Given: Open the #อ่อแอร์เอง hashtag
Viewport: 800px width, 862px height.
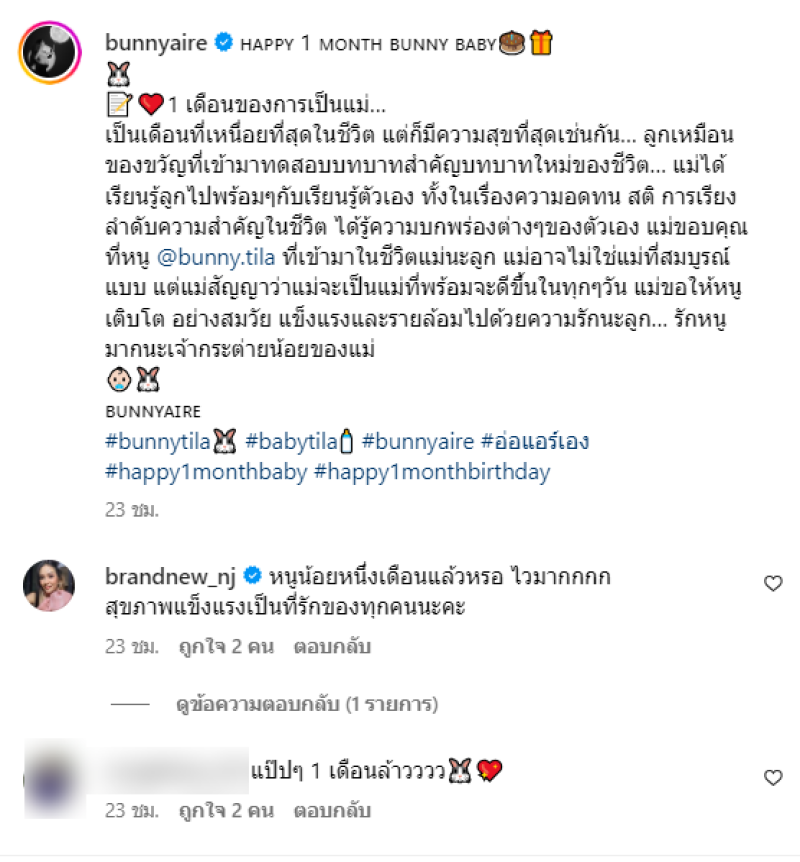Looking at the screenshot, I should coord(535,442).
